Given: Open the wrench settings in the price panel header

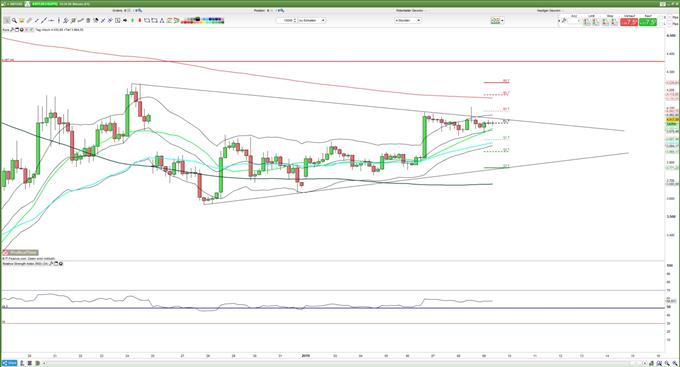Looking at the screenshot, I should [13, 30].
